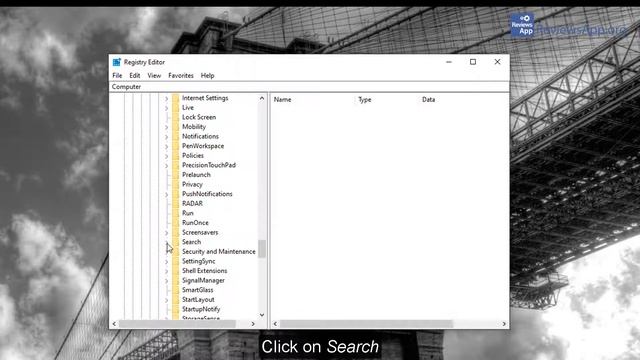This screenshot has width=640, height=360.
Task: Click the folder icon beside Live
Action: tap(176, 108)
